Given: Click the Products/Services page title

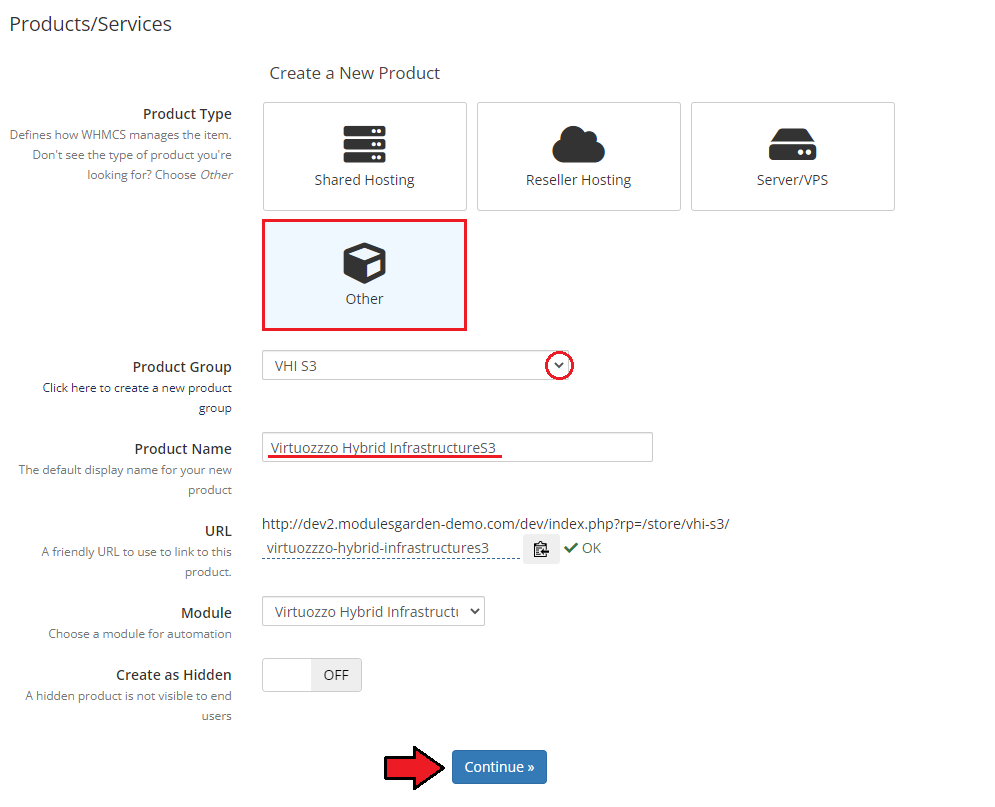Looking at the screenshot, I should pyautogui.click(x=91, y=24).
